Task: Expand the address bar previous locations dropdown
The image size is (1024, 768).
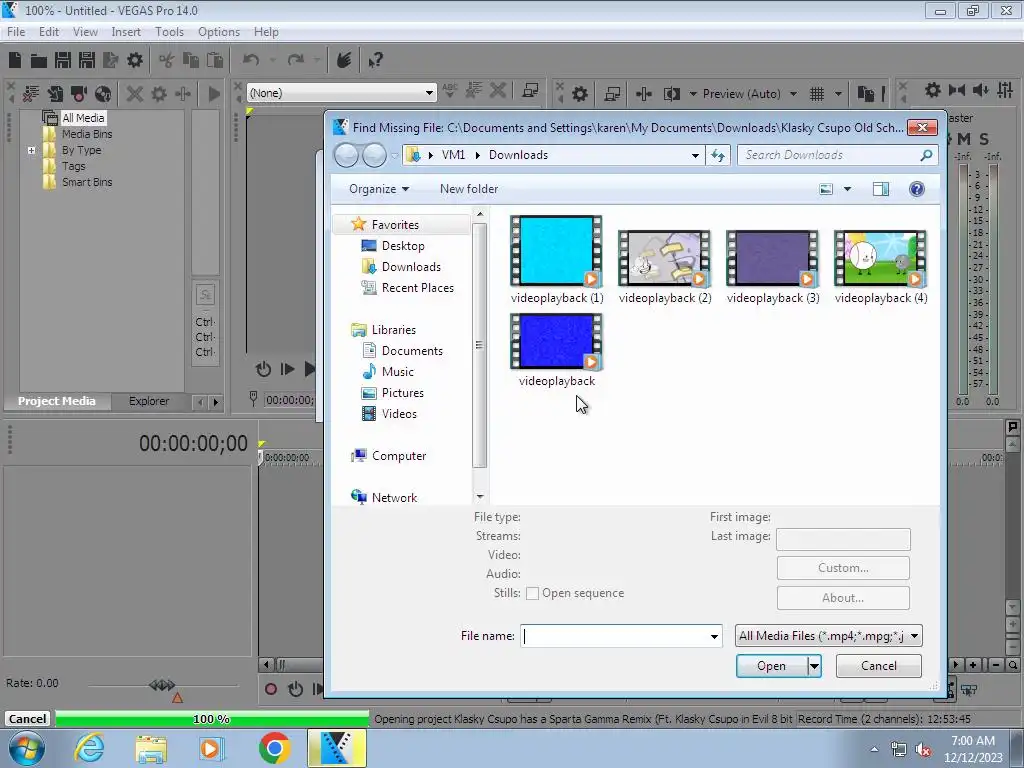Action: click(695, 155)
